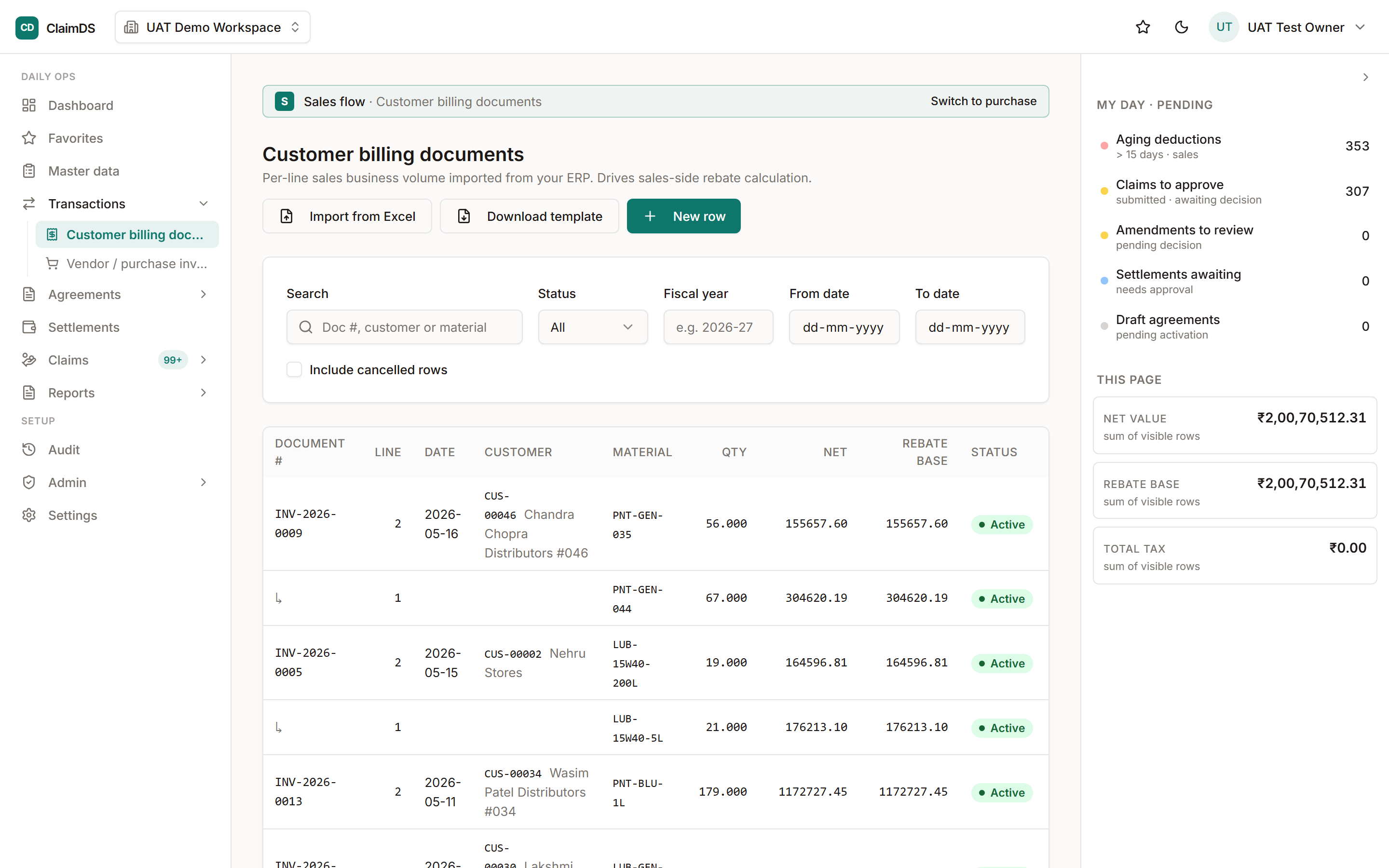
Task: Click child-row arrow icon for LUB-15W40-5L line
Action: (278, 727)
